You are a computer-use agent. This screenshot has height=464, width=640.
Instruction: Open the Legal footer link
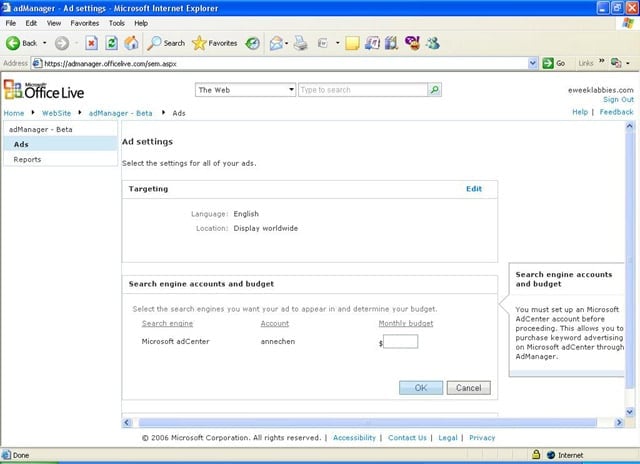click(x=448, y=437)
